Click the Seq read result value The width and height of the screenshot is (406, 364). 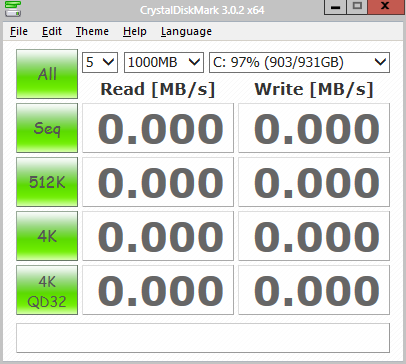coord(158,128)
